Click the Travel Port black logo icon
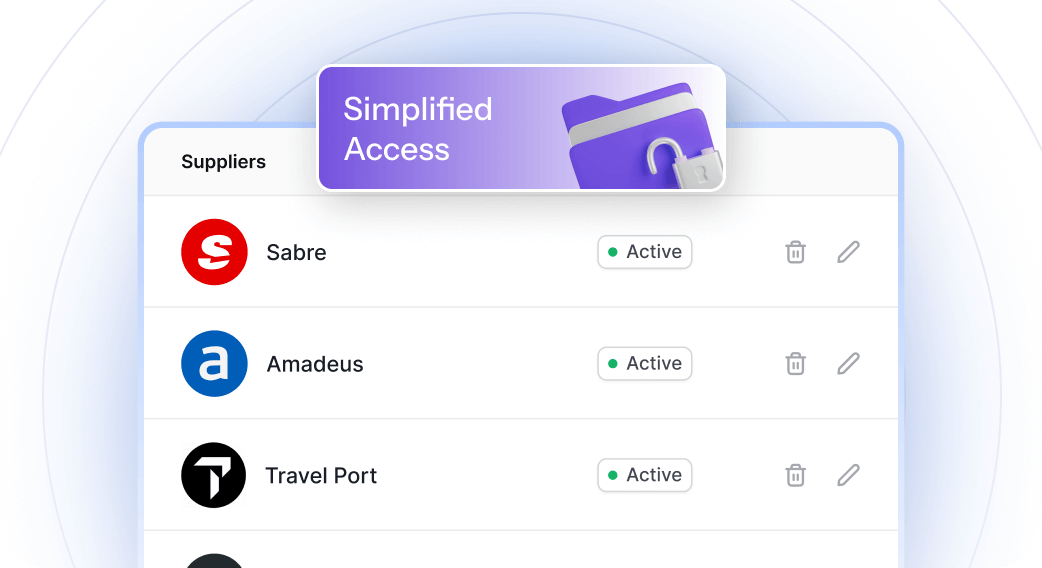Image resolution: width=1042 pixels, height=568 pixels. tap(214, 475)
